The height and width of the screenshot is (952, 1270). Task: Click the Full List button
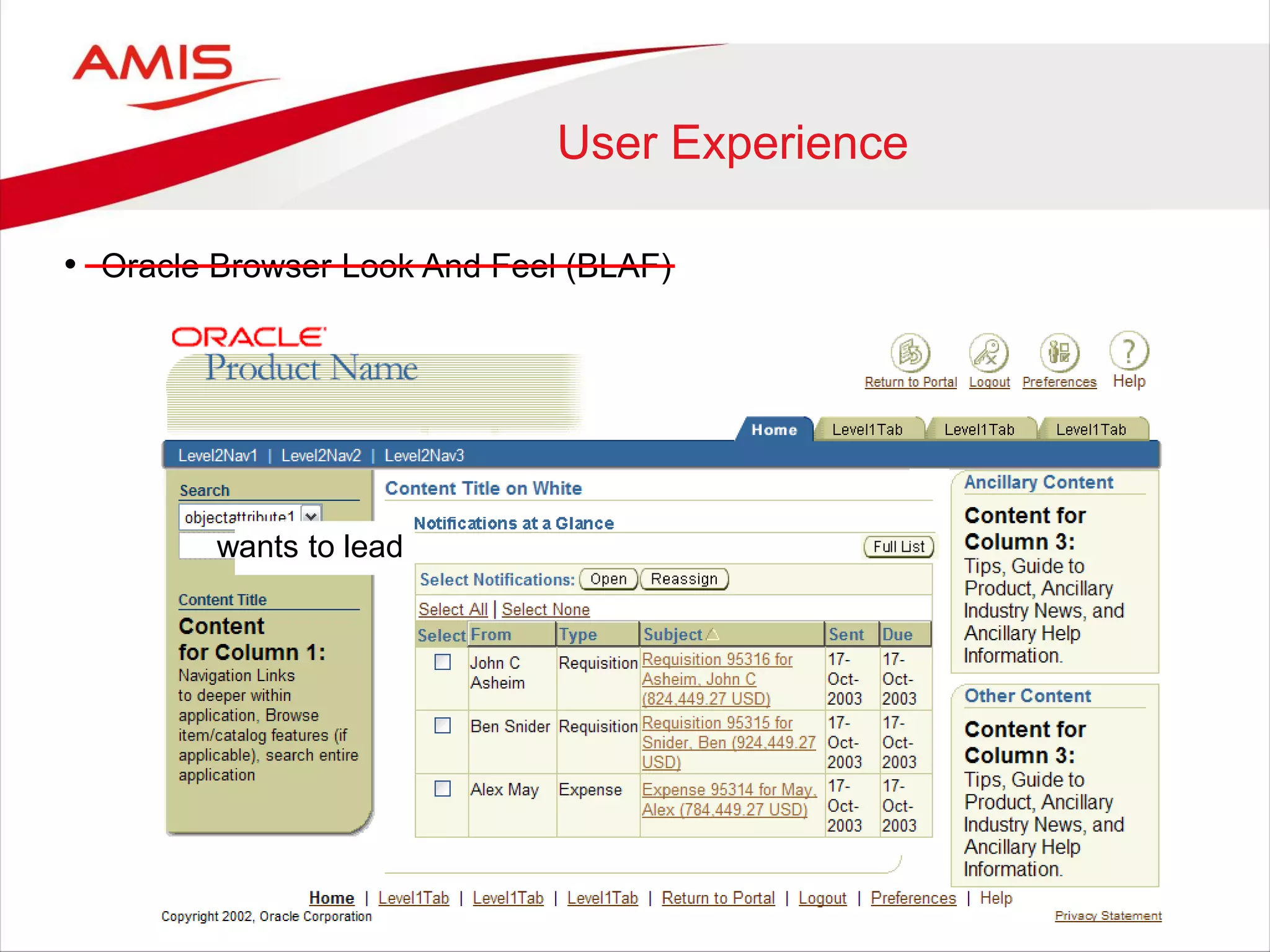pyautogui.click(x=899, y=547)
